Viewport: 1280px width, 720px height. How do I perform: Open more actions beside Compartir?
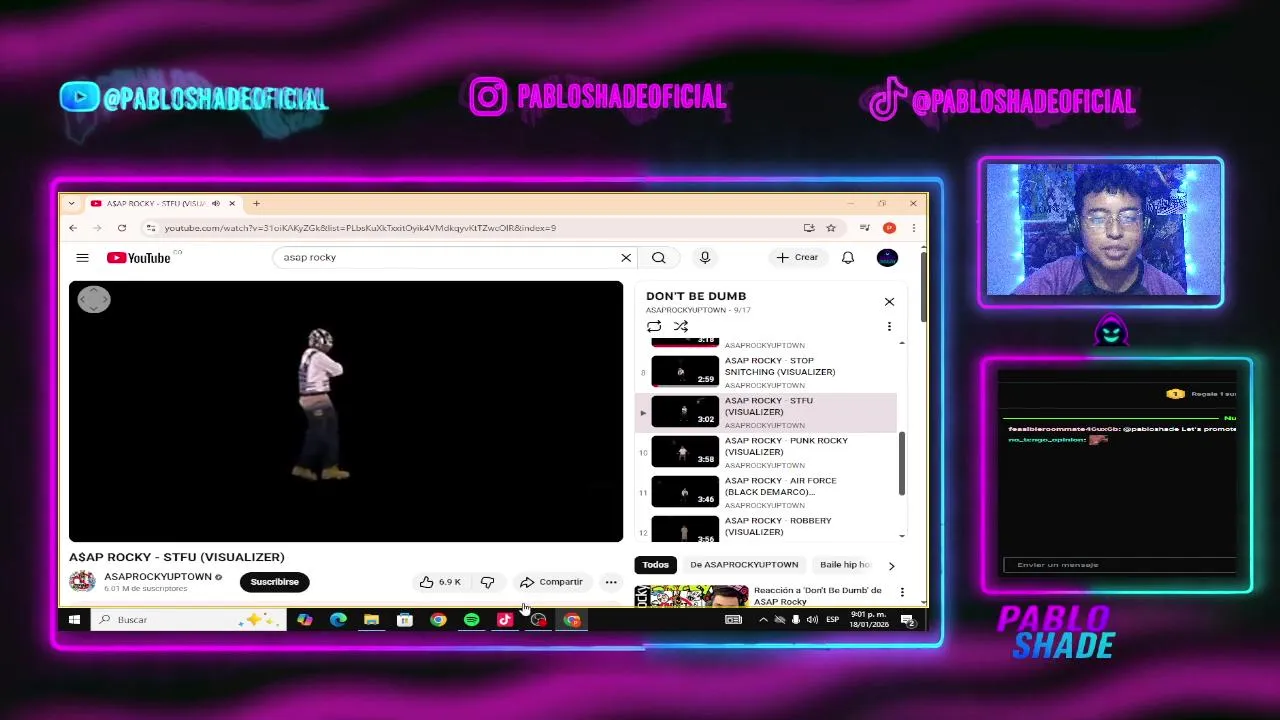(x=611, y=582)
